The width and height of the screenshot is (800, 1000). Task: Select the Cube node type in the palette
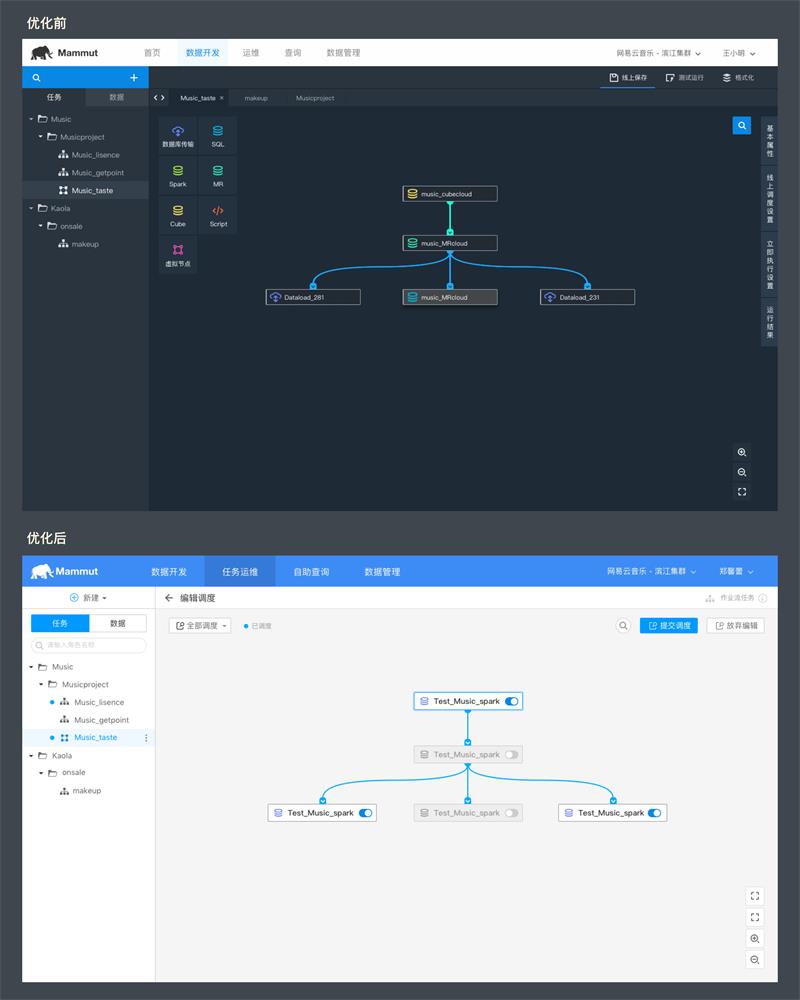pyautogui.click(x=178, y=216)
